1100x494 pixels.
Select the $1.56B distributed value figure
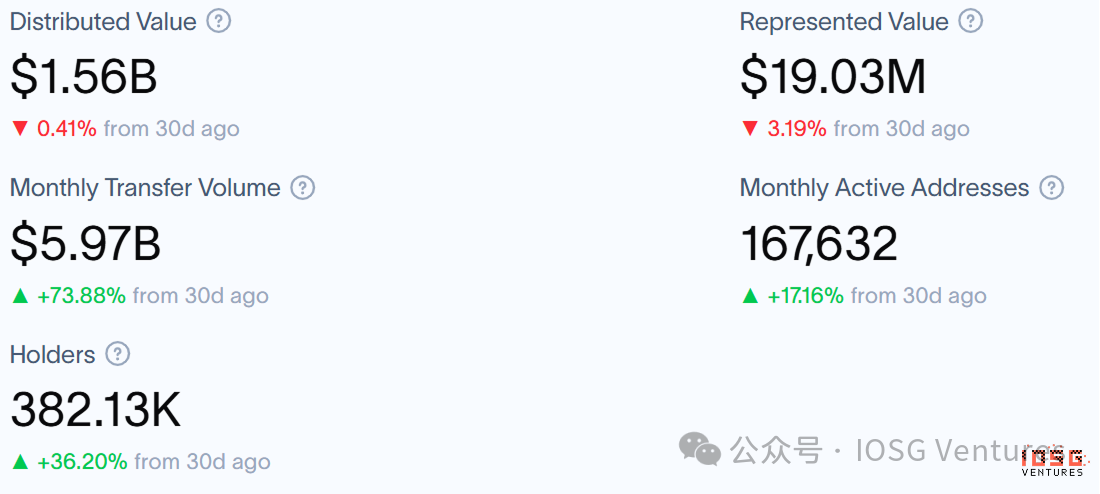[x=83, y=76]
